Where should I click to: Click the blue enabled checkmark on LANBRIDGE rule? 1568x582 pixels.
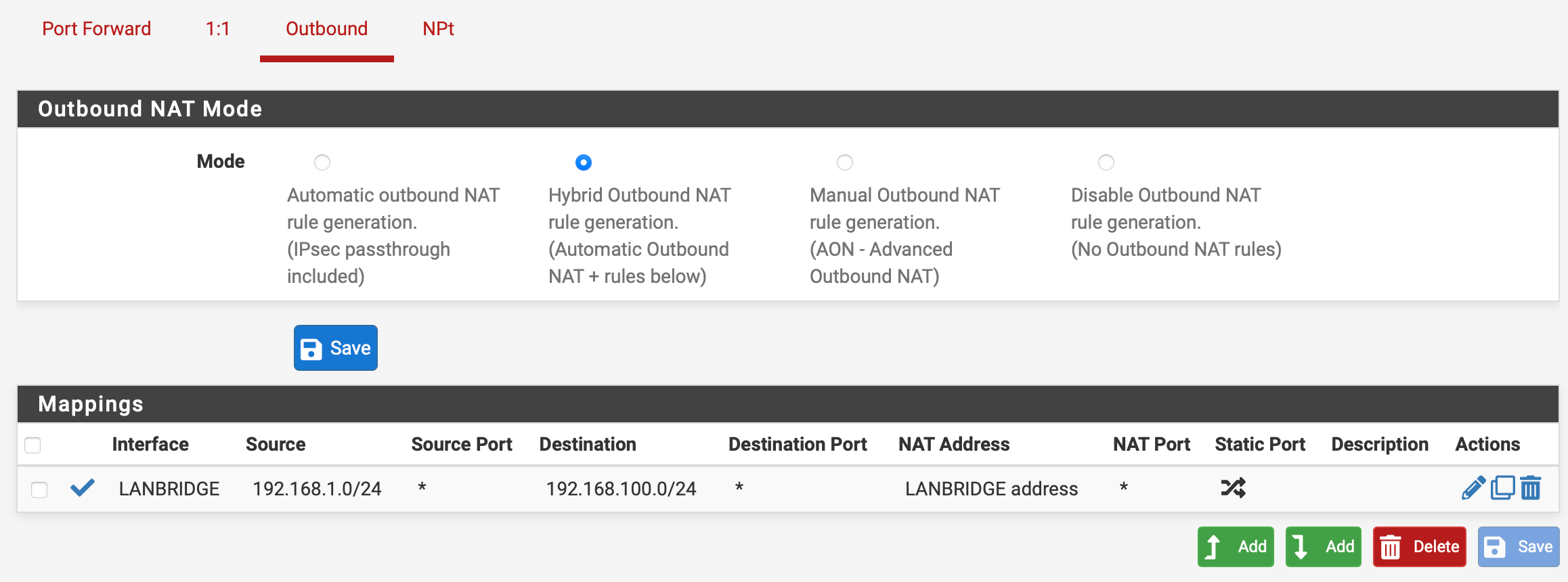click(x=83, y=488)
